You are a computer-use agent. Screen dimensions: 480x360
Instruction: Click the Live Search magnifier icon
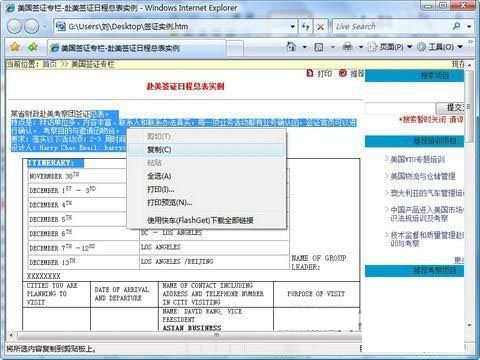click(x=456, y=26)
